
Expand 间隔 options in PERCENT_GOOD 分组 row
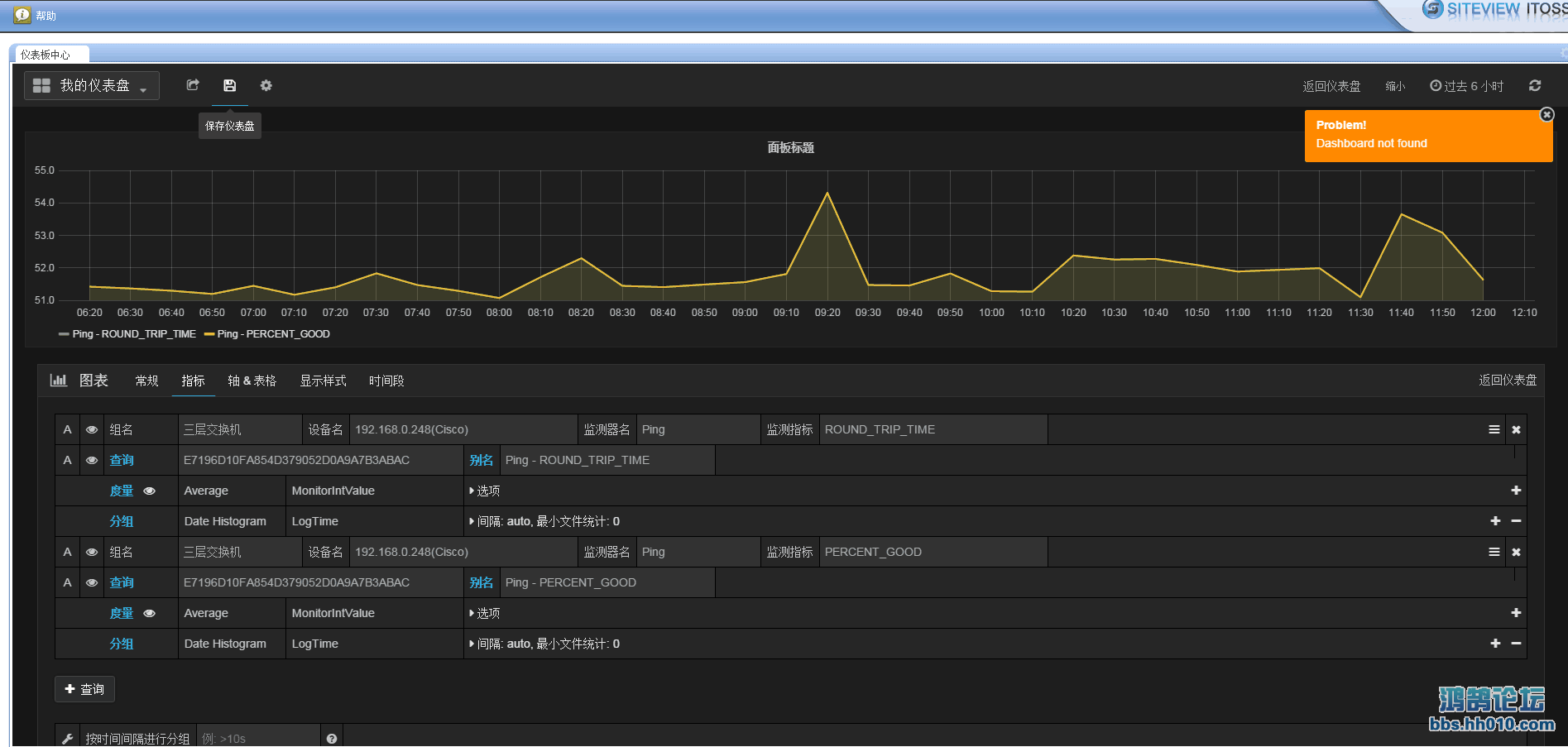pyautogui.click(x=544, y=644)
